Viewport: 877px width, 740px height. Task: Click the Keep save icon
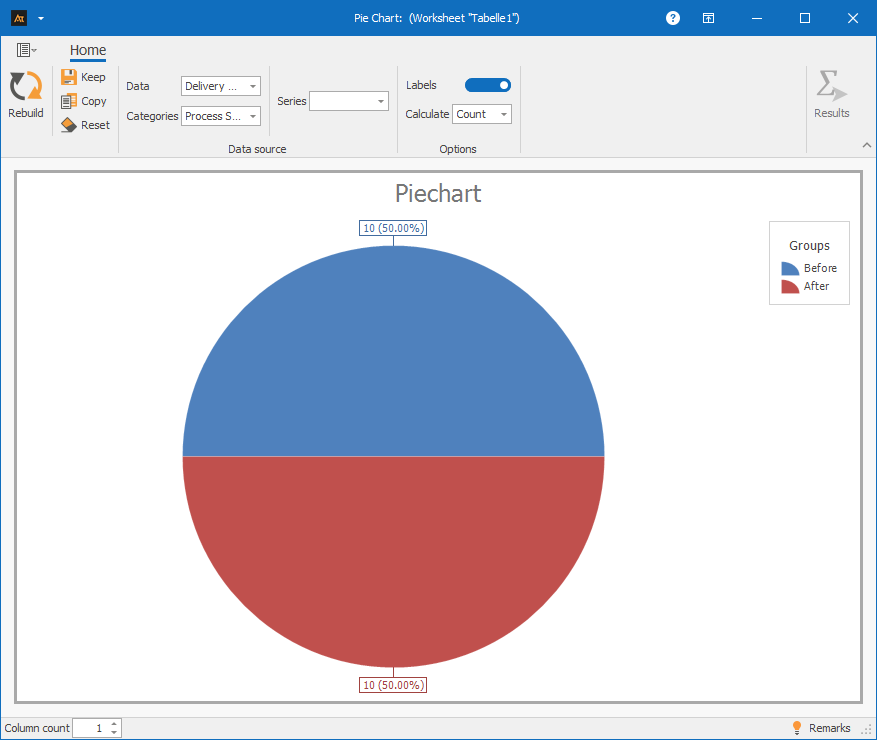pos(69,77)
